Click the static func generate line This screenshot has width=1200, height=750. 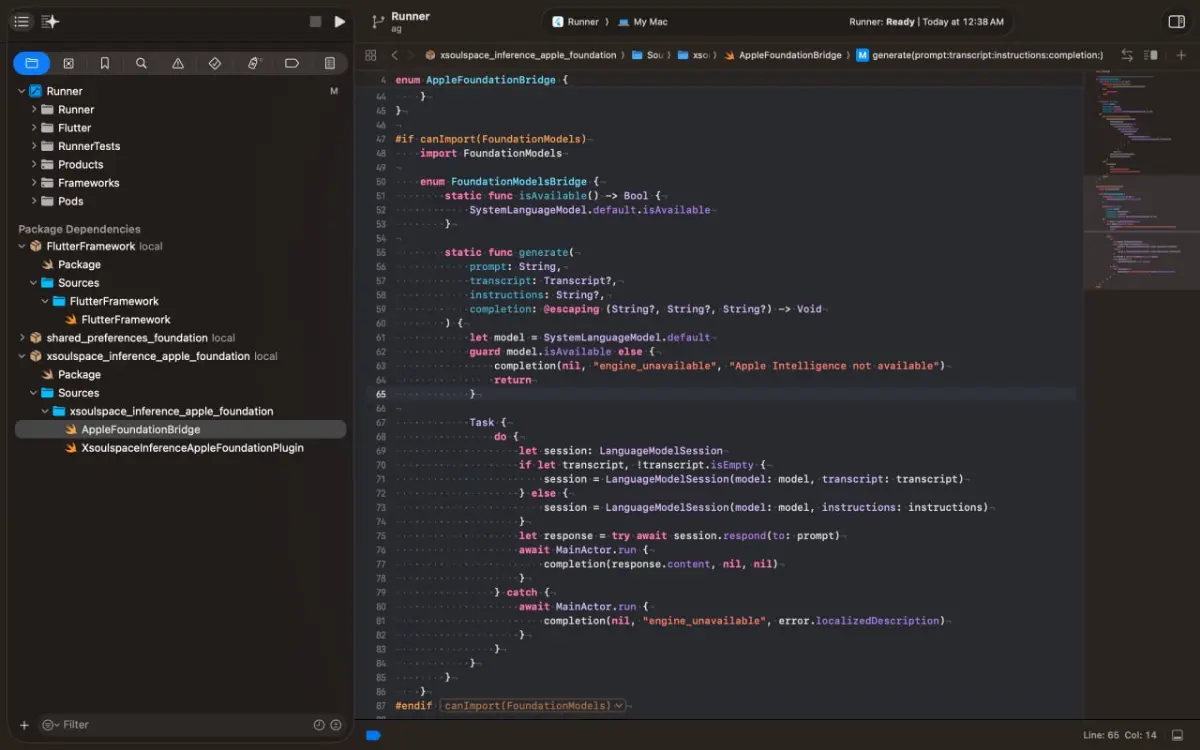(x=510, y=252)
